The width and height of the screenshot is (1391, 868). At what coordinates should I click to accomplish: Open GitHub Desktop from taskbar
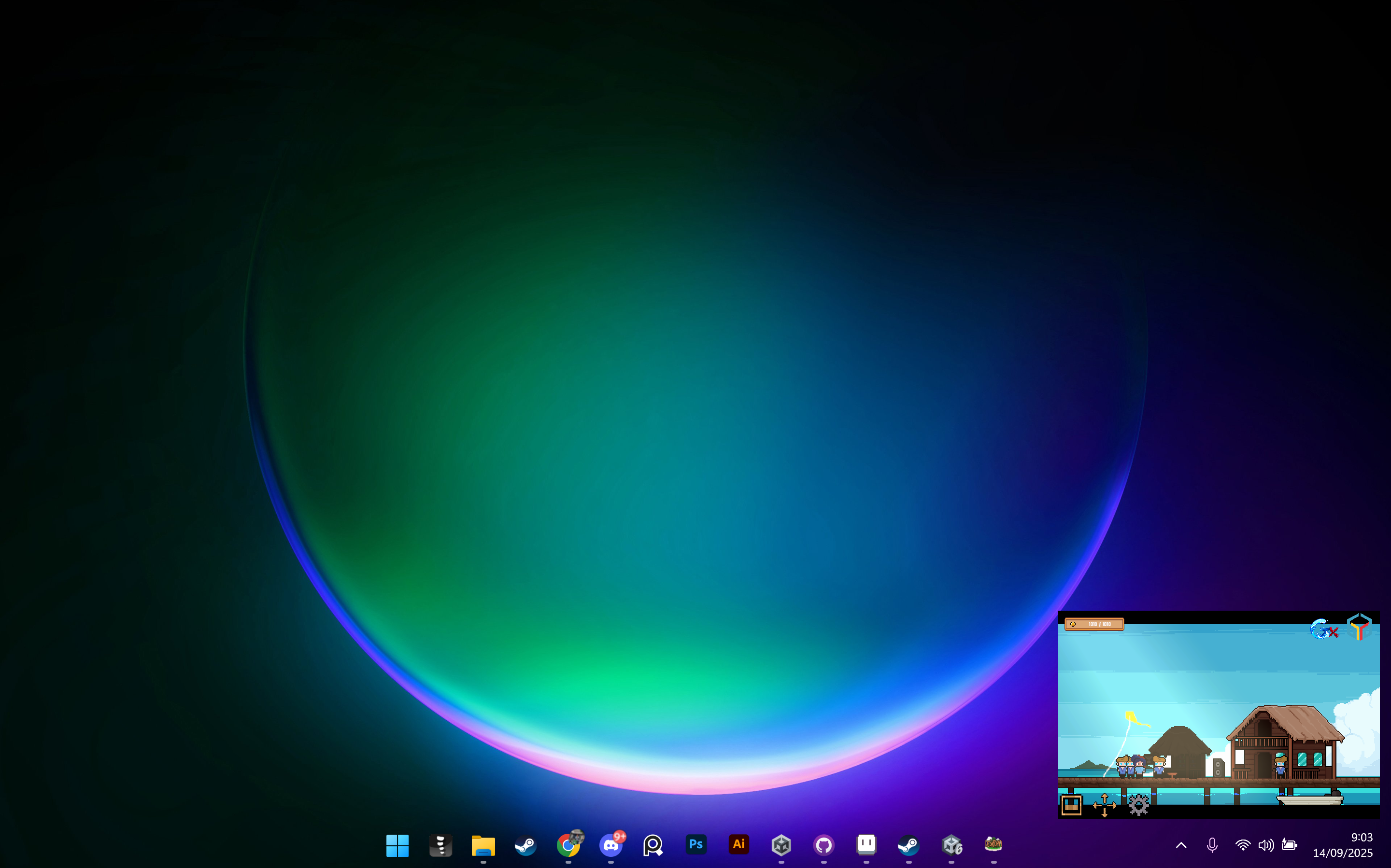coord(823,844)
